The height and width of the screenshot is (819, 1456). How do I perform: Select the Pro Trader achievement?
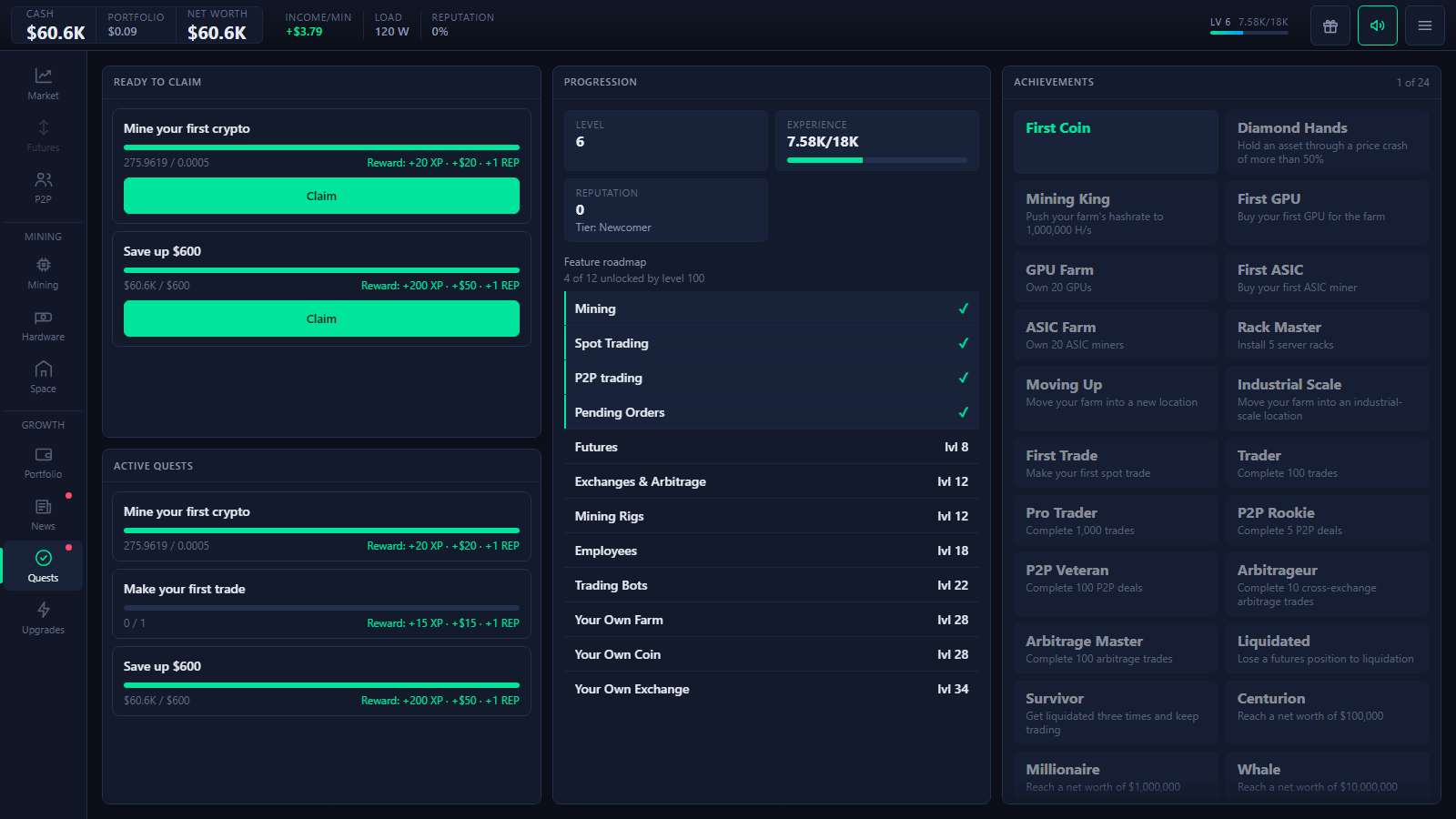(1116, 520)
